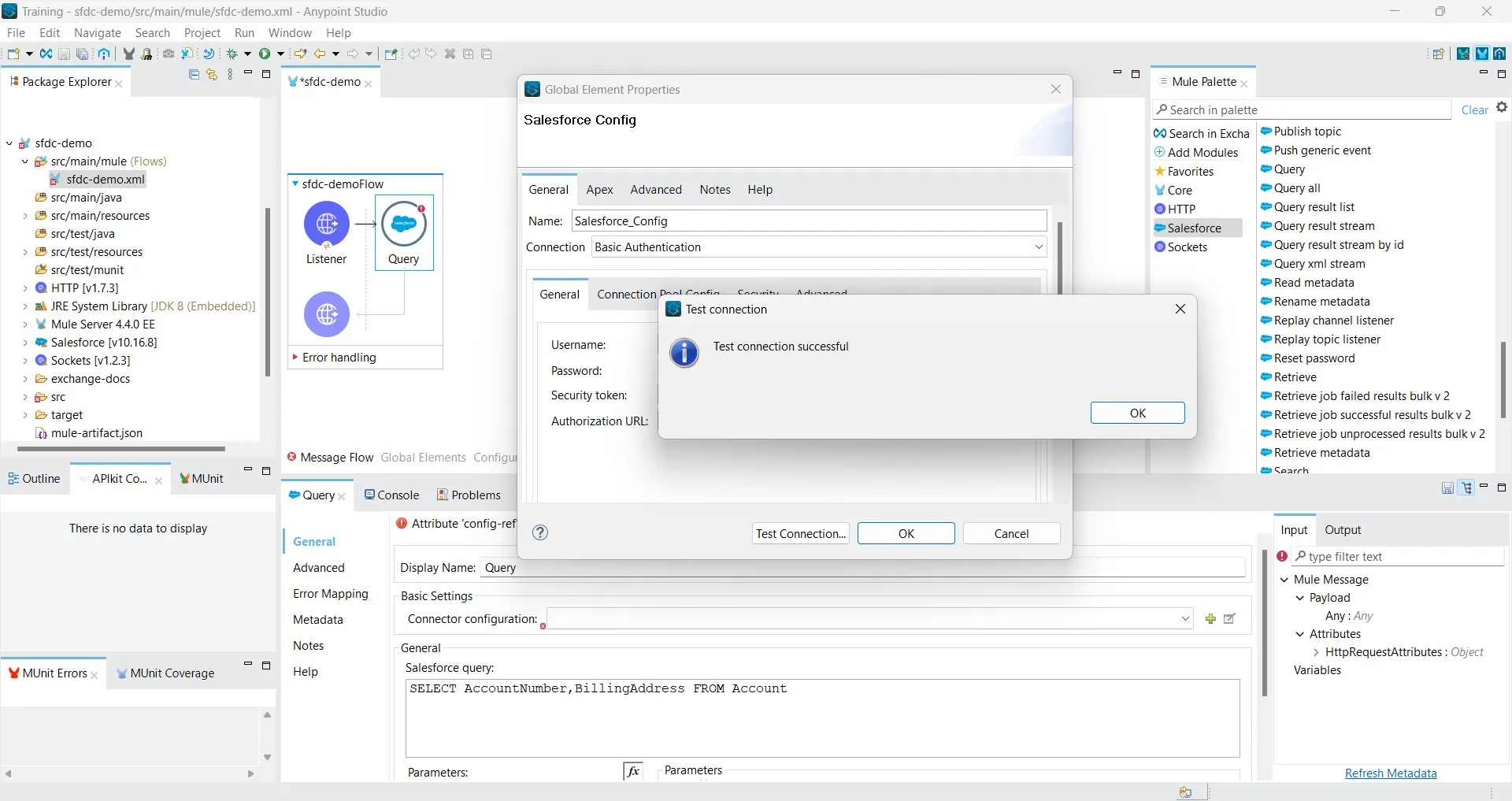Open the Connection type dropdown
The image size is (1512, 801).
point(1039,247)
